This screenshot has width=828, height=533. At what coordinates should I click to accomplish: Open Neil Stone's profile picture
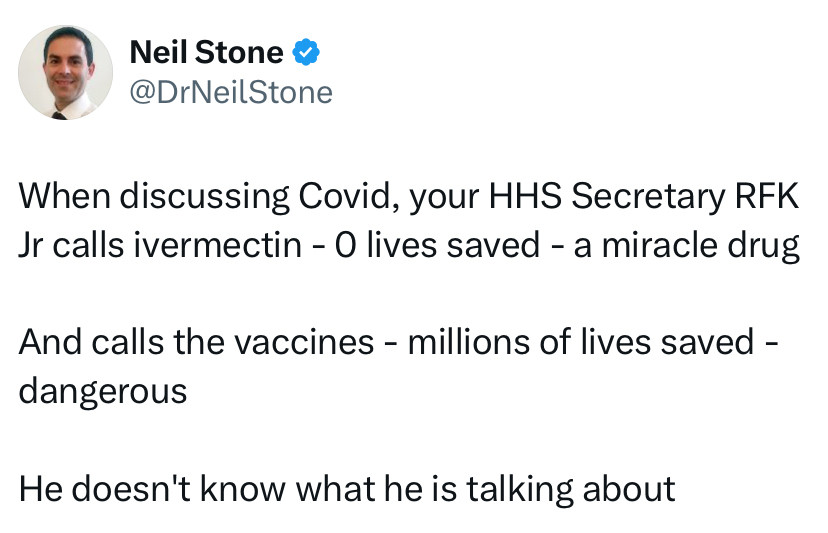65,72
